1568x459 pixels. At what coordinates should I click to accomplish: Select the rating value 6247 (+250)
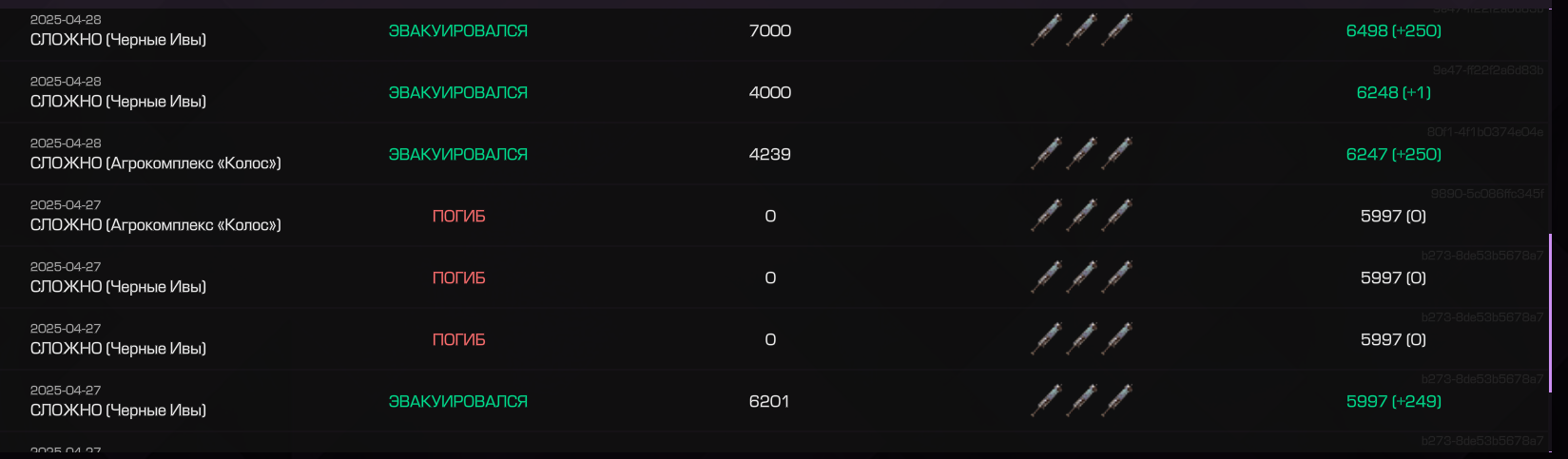[1393, 154]
